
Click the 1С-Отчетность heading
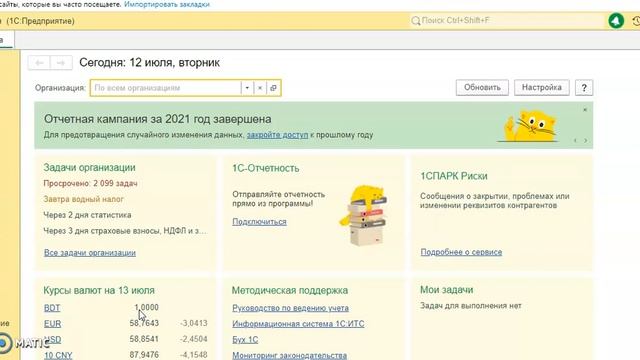(266, 168)
